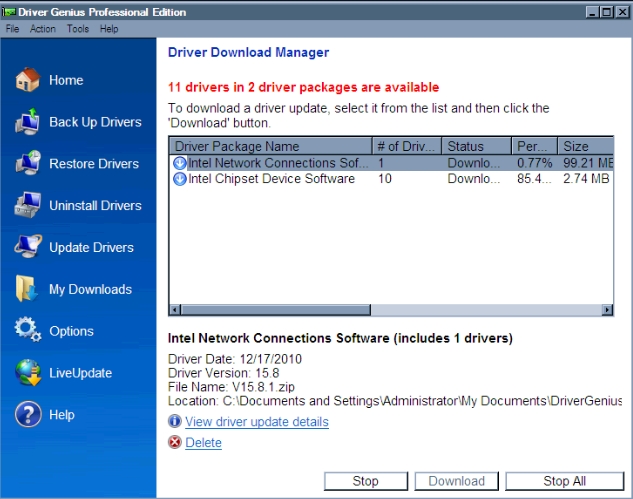Open the Action menu
633x499 pixels.
click(43, 29)
